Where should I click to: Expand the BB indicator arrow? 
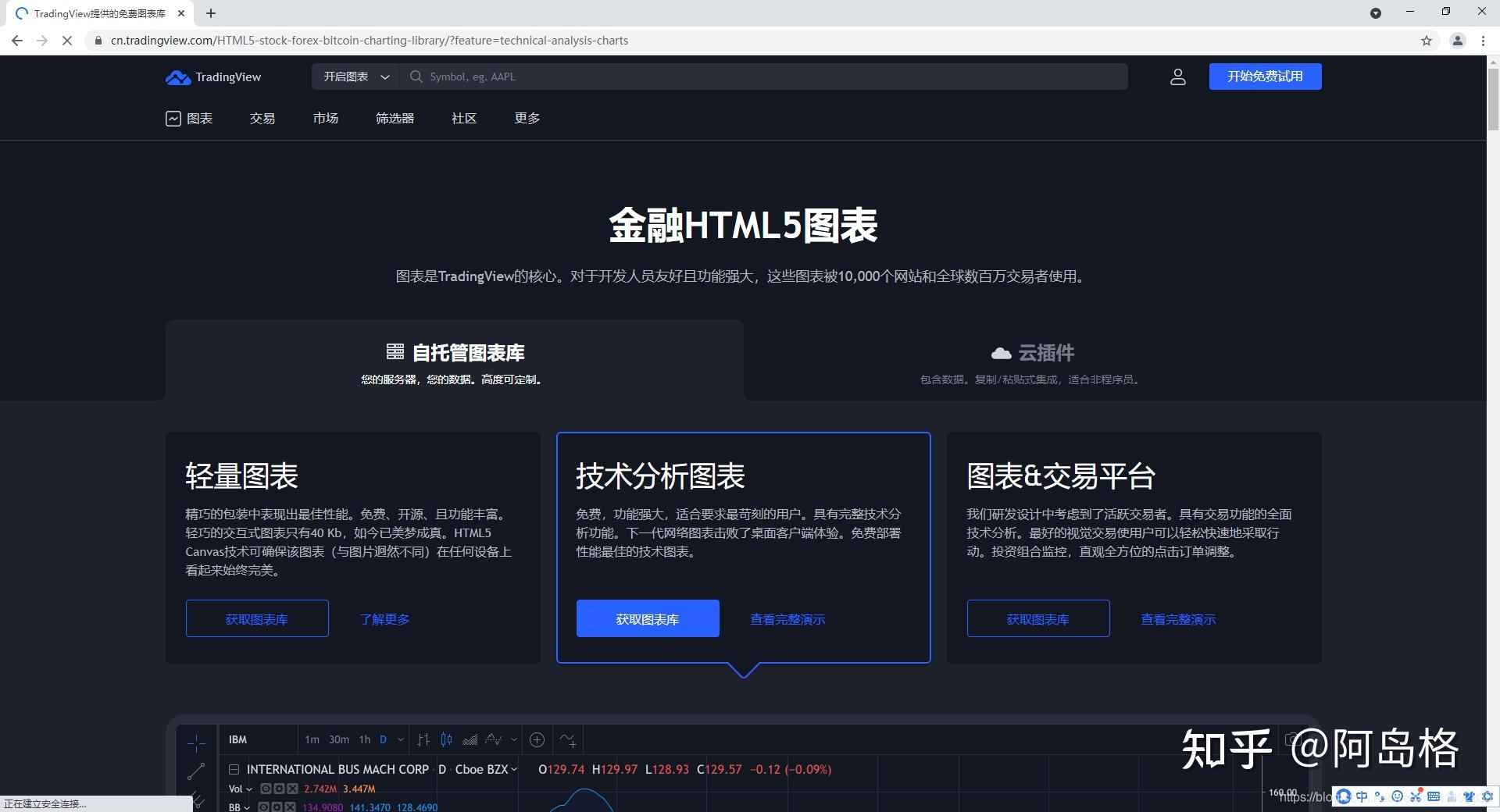(247, 807)
